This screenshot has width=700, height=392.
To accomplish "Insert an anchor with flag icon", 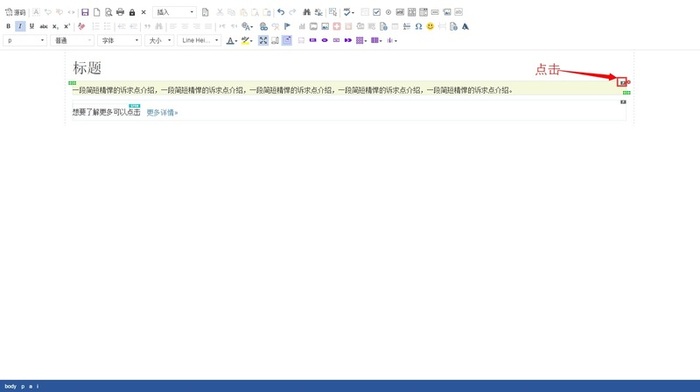I will coord(287,26).
